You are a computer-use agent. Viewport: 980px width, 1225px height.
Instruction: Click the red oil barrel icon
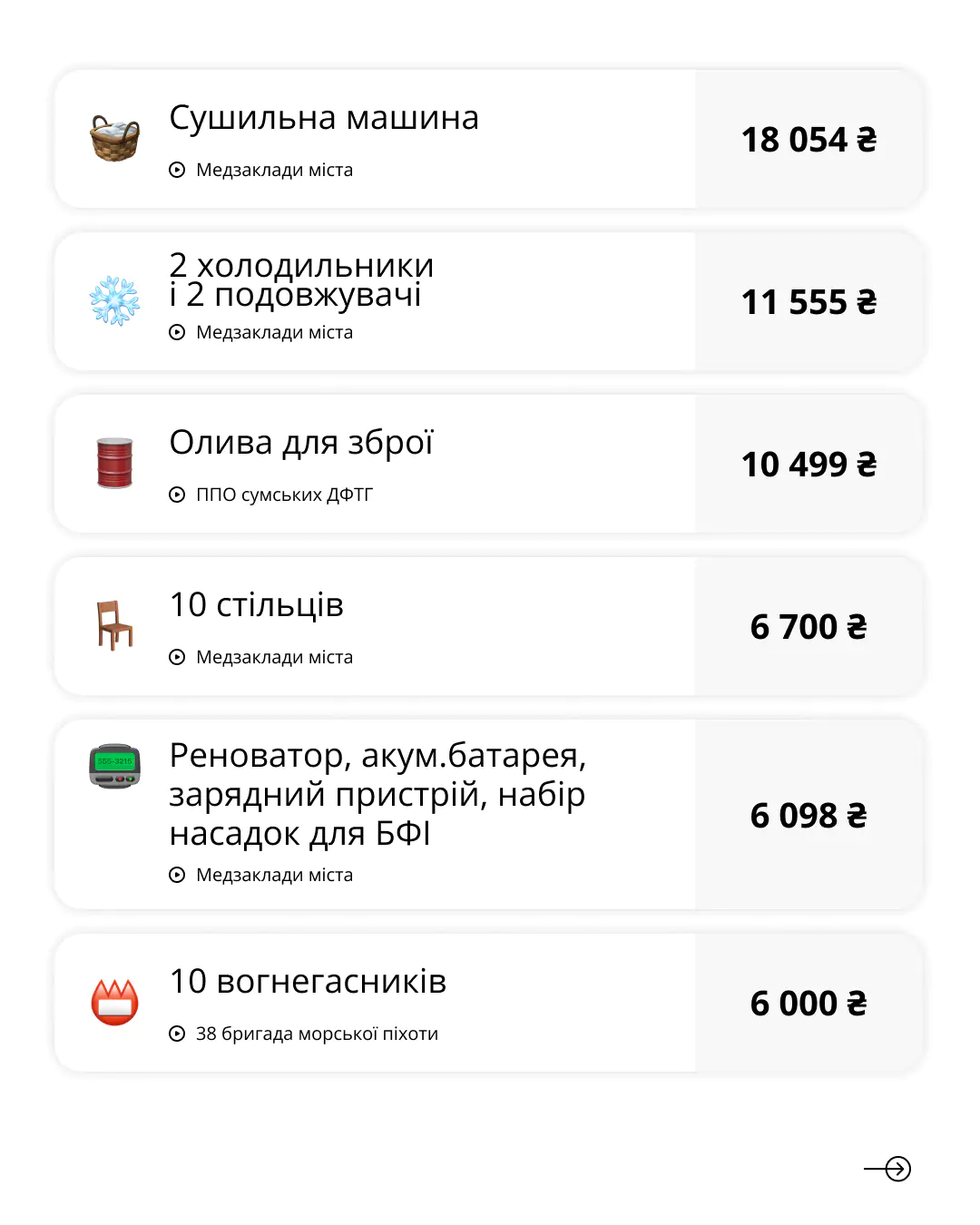click(x=115, y=463)
